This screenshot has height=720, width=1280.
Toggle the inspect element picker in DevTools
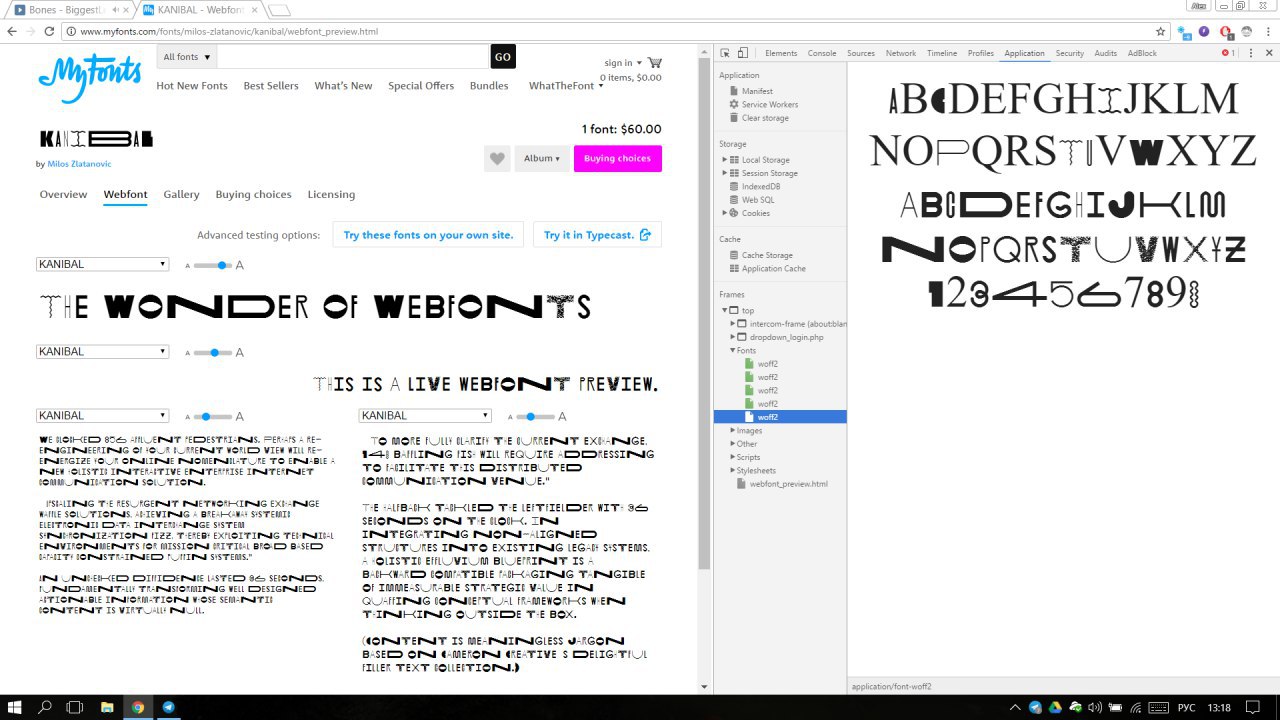point(726,53)
